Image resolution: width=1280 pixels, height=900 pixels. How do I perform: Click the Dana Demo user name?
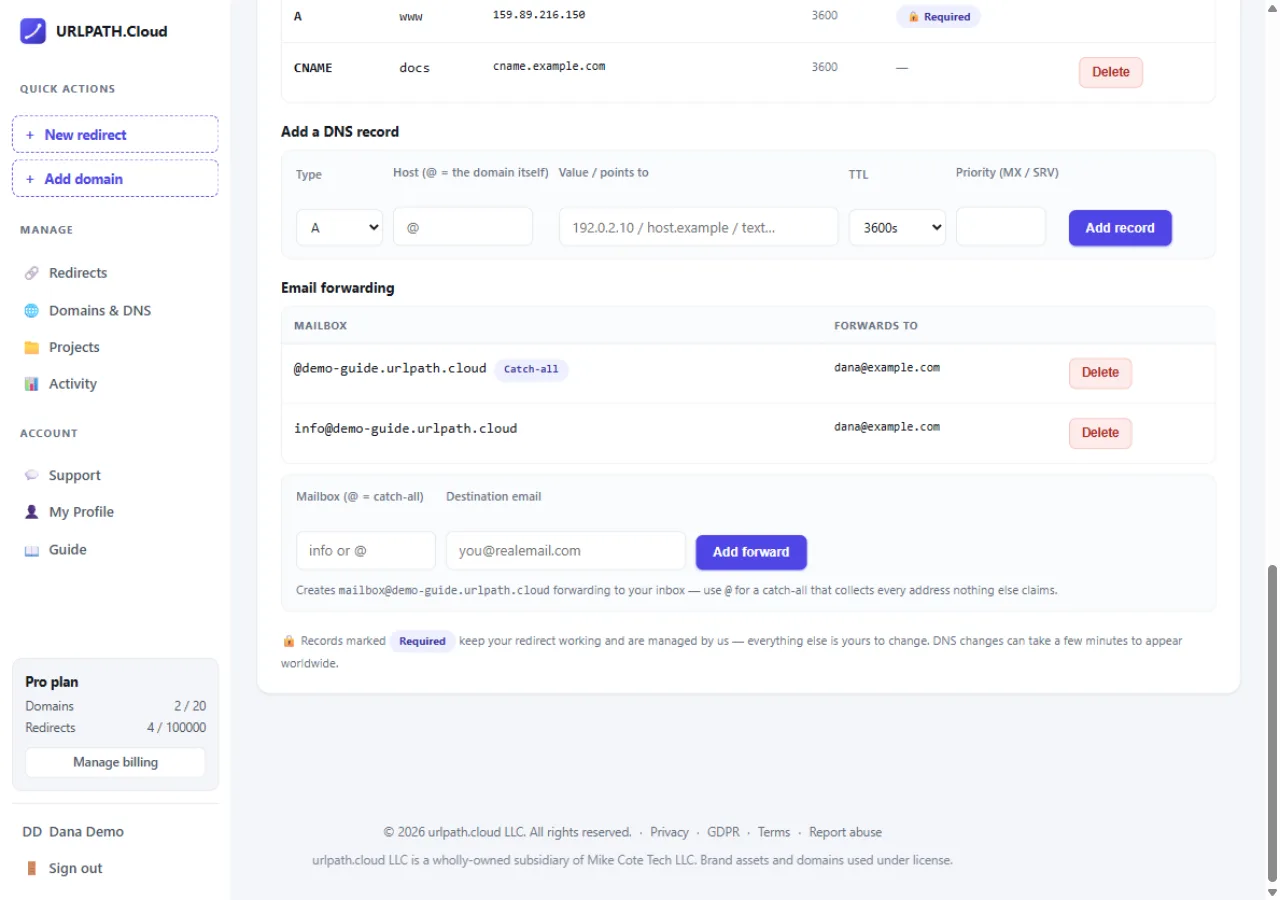click(86, 832)
